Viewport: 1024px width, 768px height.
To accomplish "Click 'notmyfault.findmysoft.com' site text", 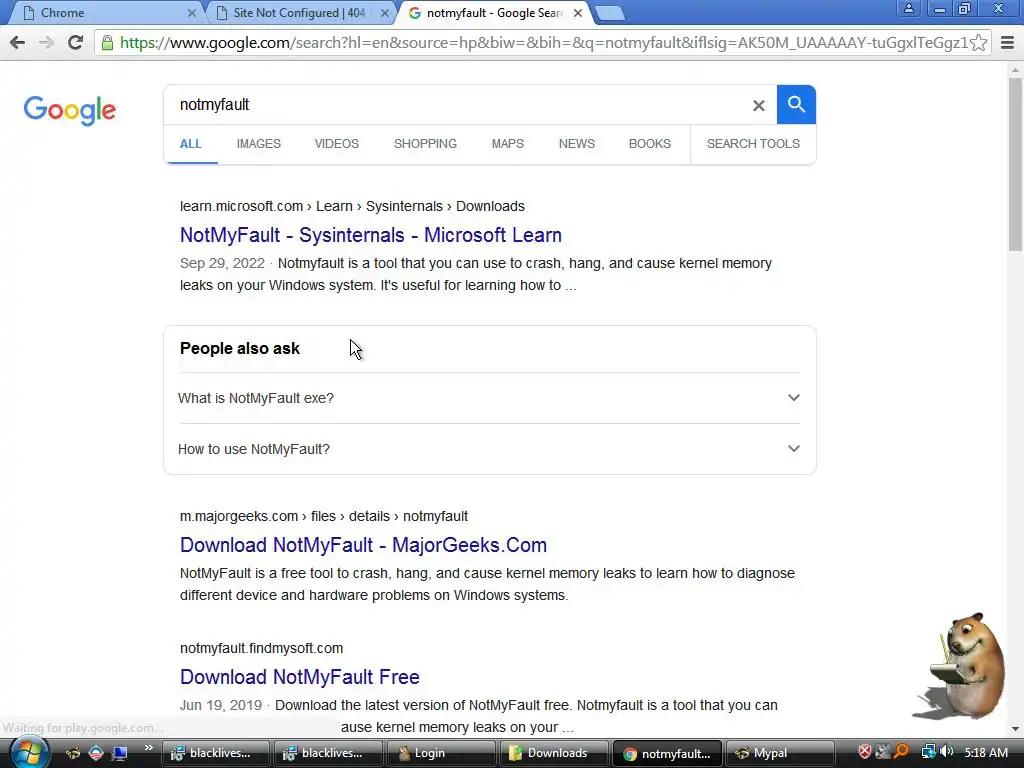I will click(261, 648).
